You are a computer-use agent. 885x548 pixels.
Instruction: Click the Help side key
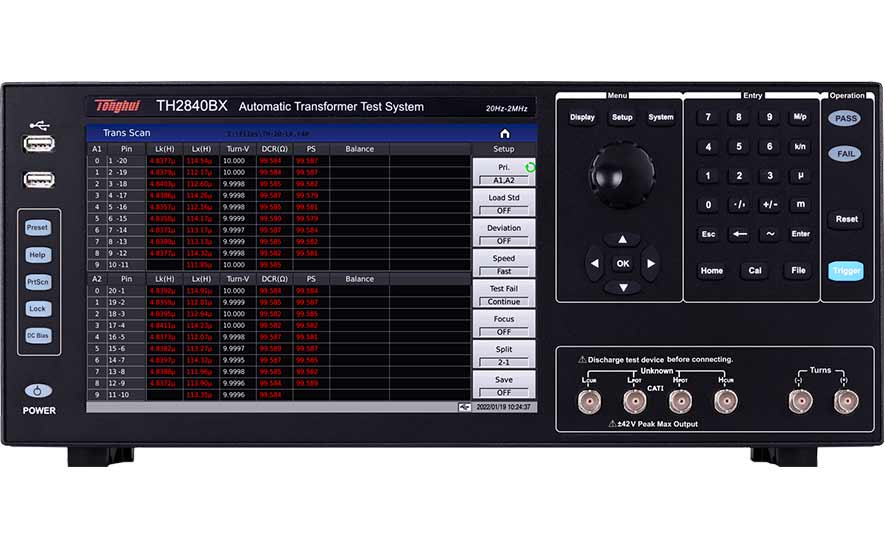38,255
